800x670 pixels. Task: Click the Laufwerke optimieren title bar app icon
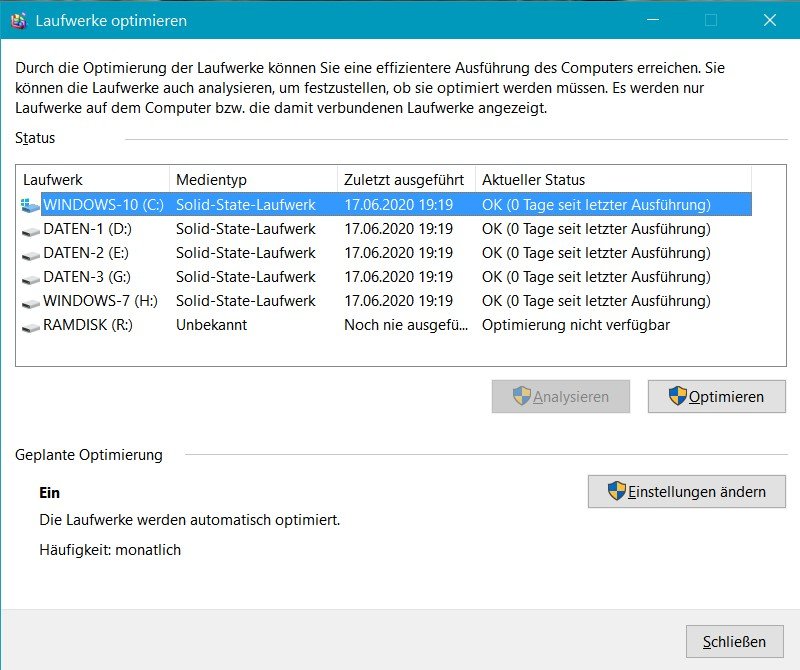18,20
